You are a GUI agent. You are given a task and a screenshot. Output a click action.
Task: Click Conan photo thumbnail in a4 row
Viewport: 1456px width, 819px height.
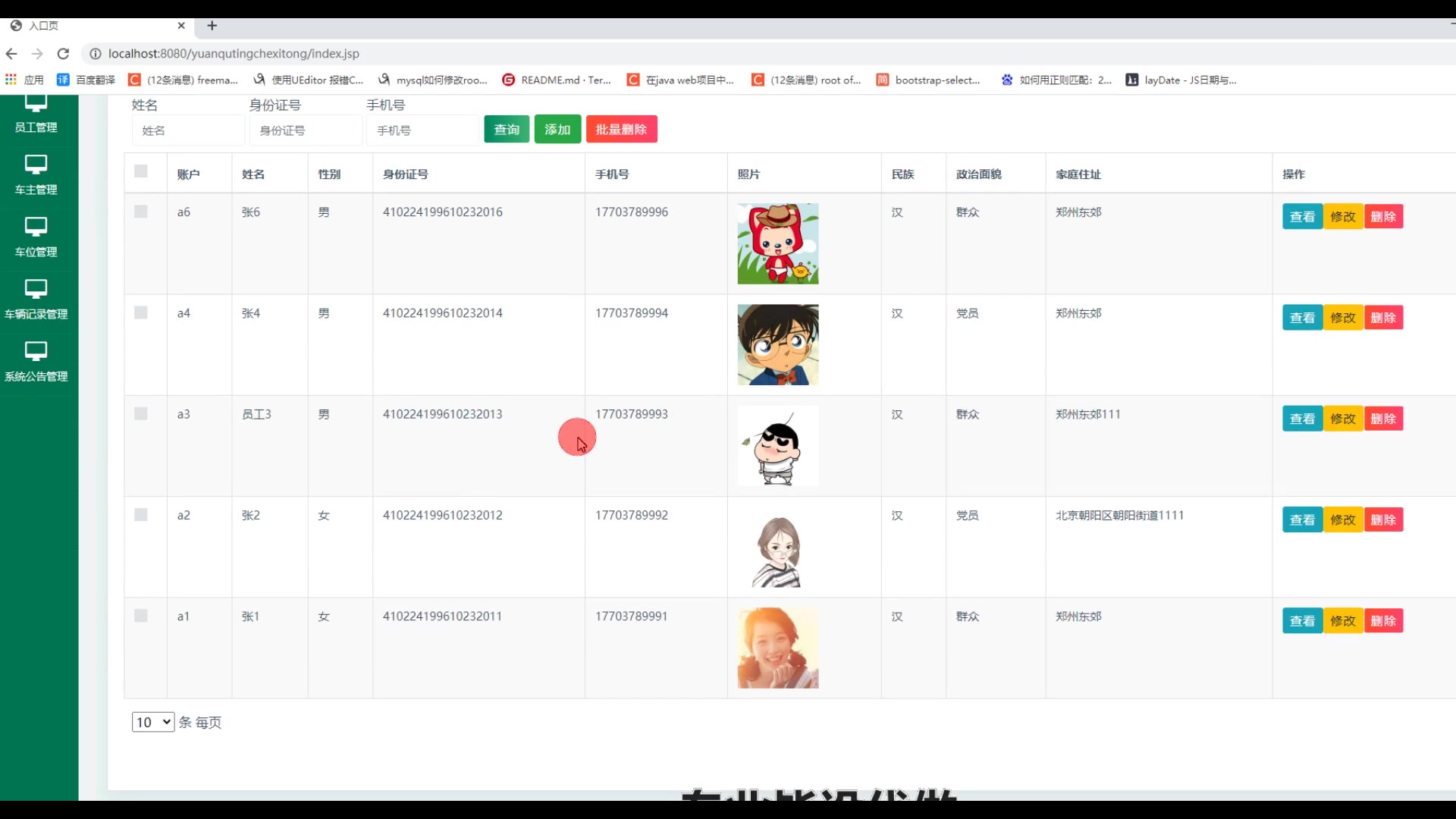pos(778,345)
